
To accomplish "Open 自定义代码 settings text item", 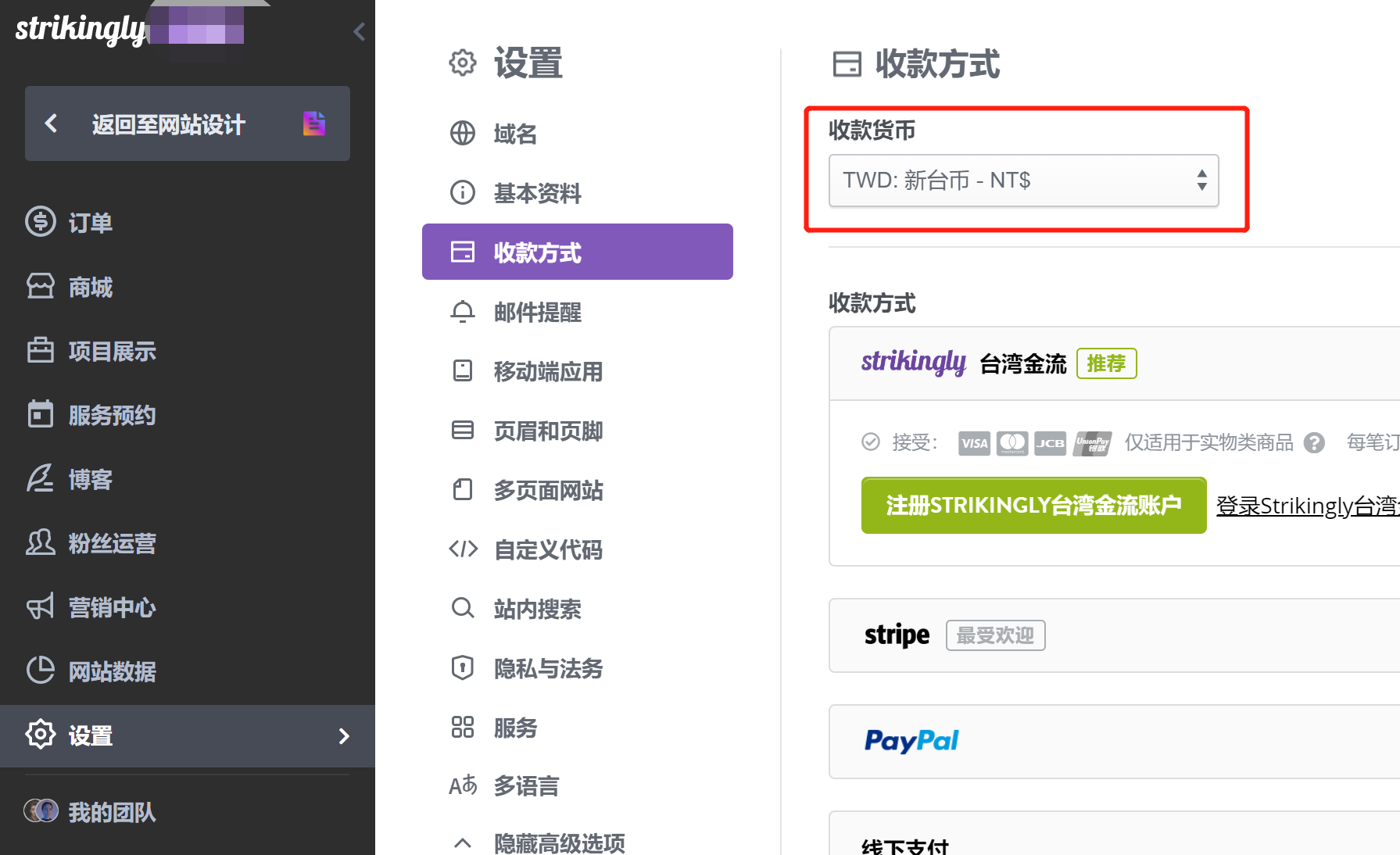I will click(x=549, y=549).
